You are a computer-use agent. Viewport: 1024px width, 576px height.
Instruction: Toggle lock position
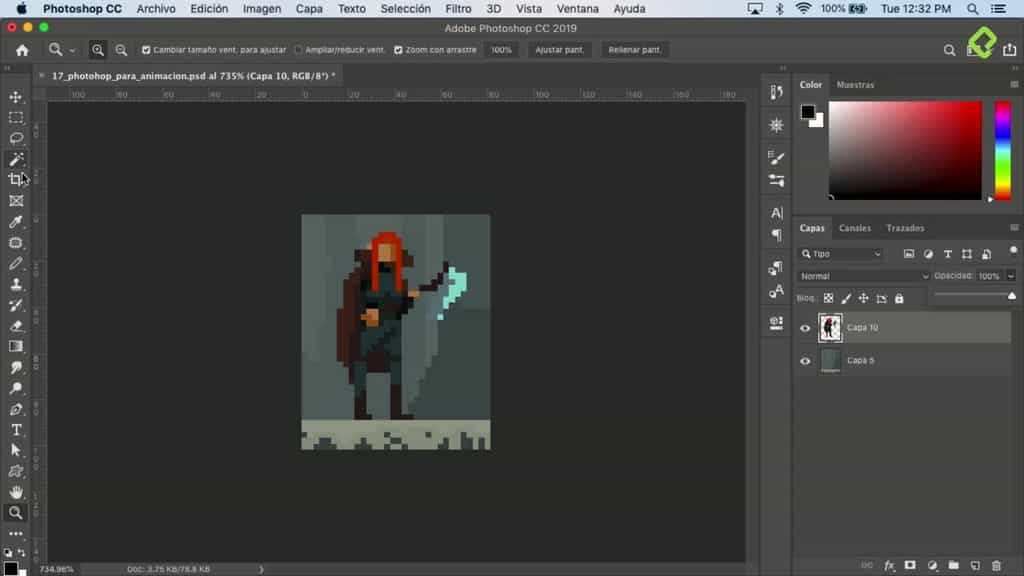[x=863, y=298]
